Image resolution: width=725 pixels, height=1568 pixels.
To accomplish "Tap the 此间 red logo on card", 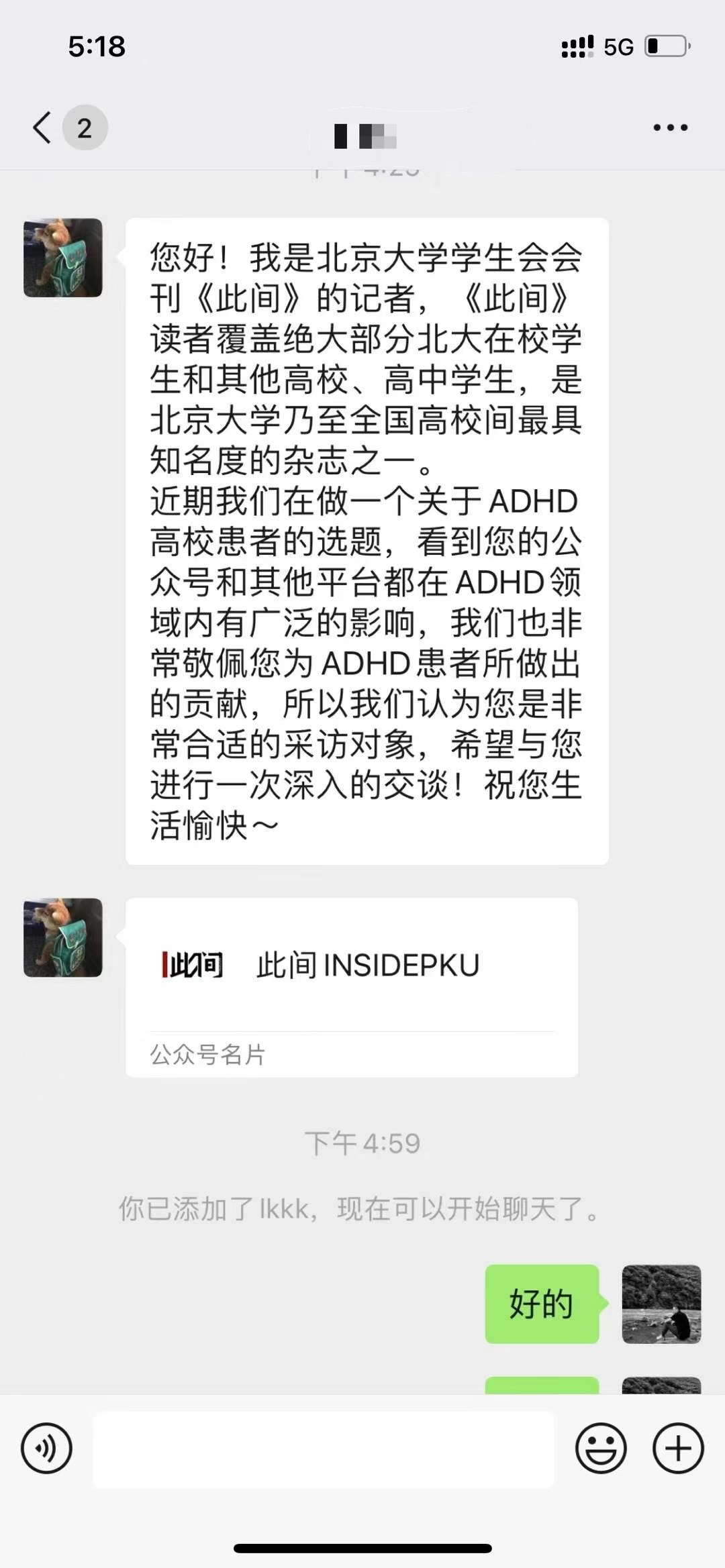I will [x=192, y=965].
